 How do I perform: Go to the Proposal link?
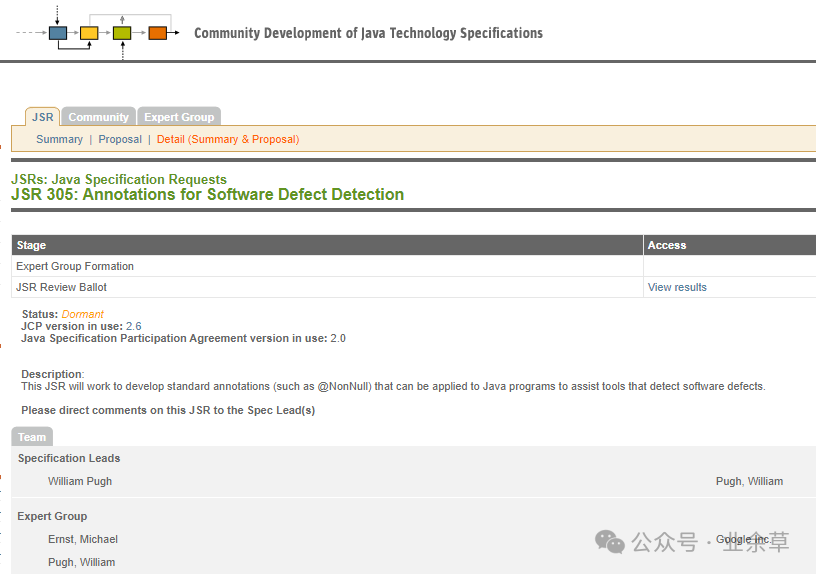pos(120,139)
